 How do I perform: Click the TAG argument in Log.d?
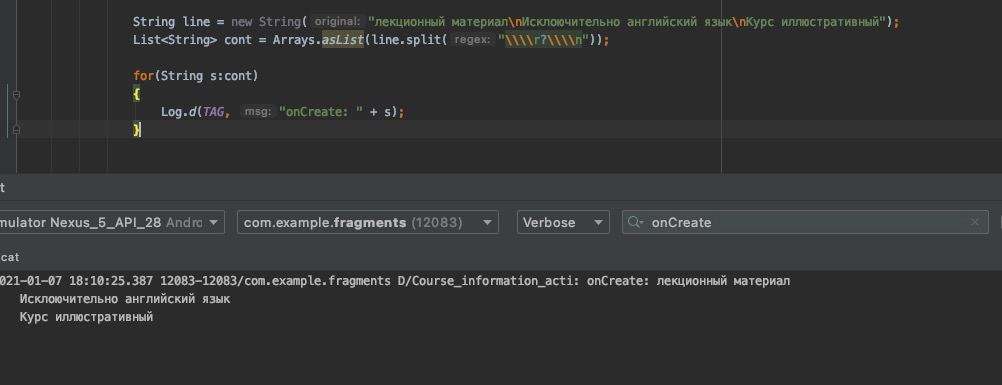pos(213,112)
